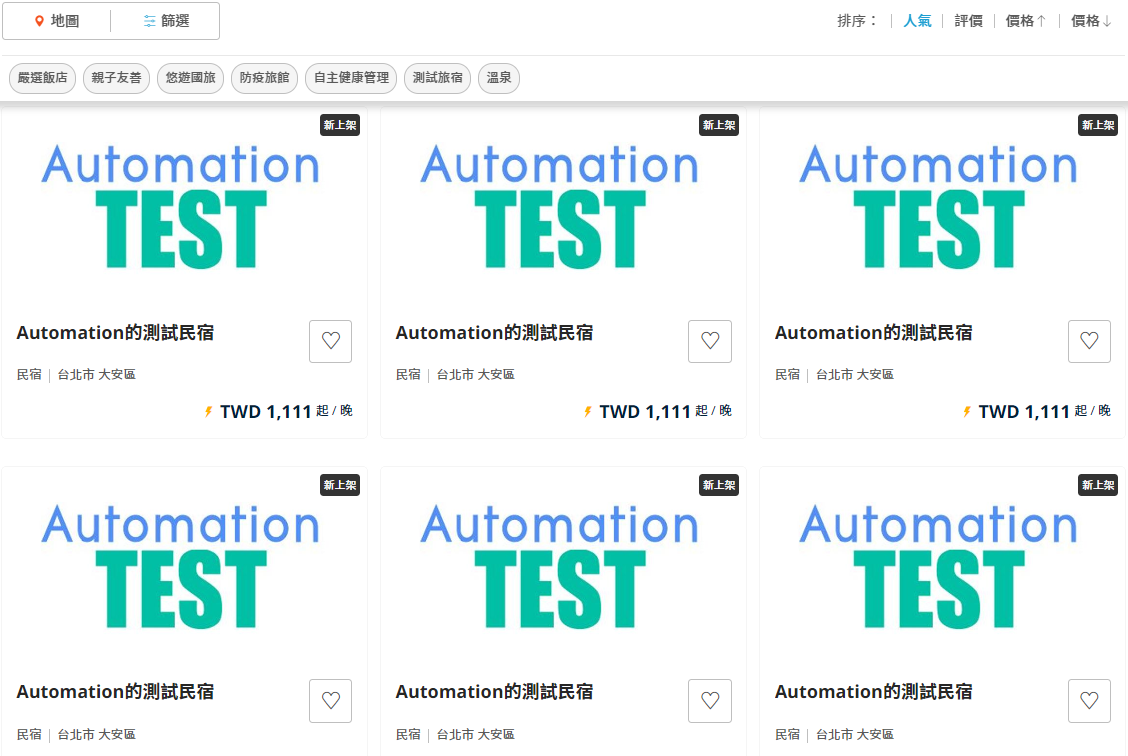
Task: Click the top-left card's TWD 1,111 price
Action: [265, 411]
